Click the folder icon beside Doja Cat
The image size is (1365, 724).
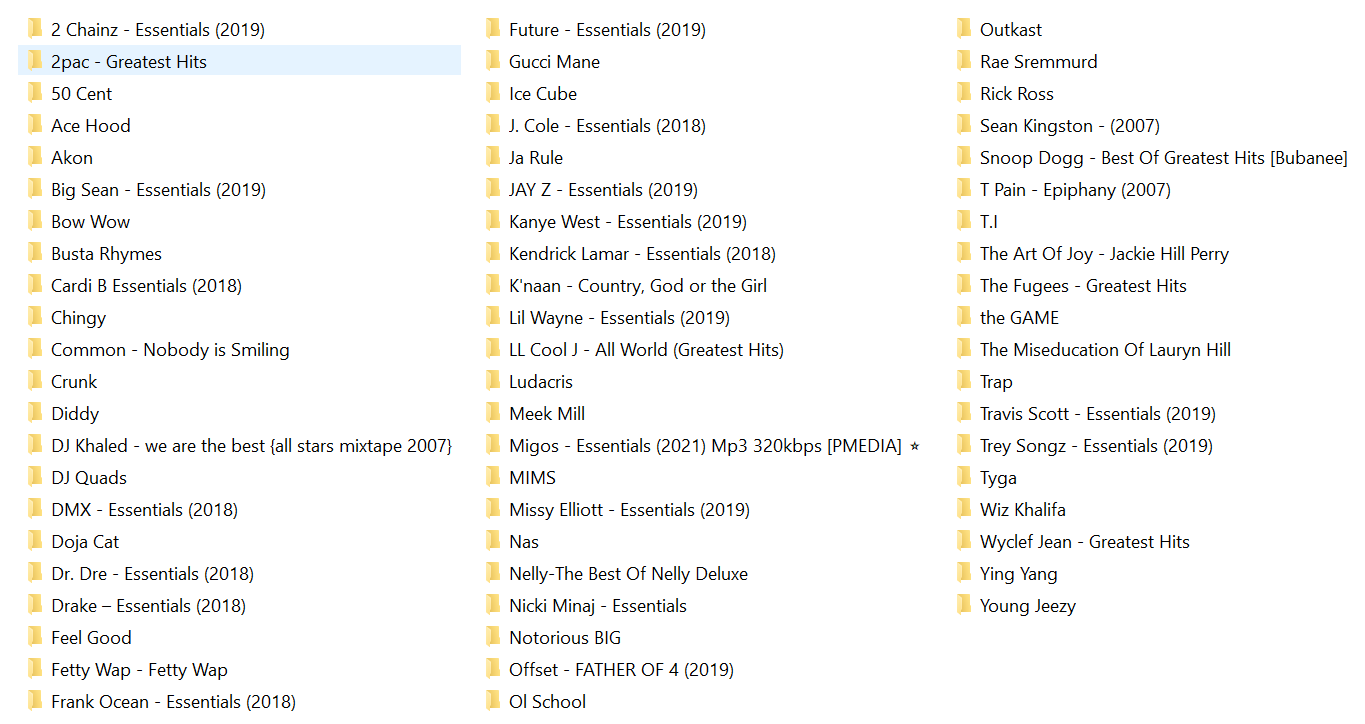coord(35,541)
